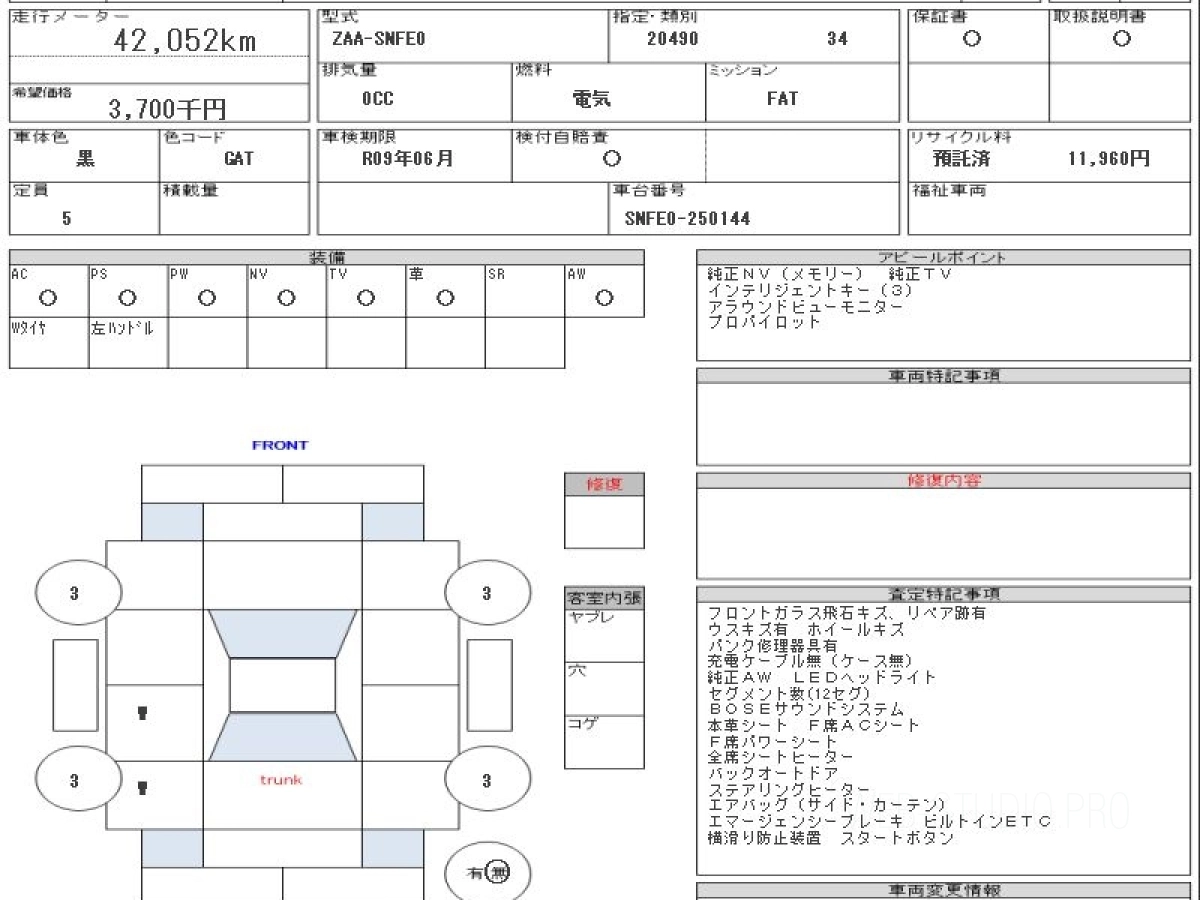Click the 全席シートヒーター line
The image size is (1200, 900).
click(781, 758)
